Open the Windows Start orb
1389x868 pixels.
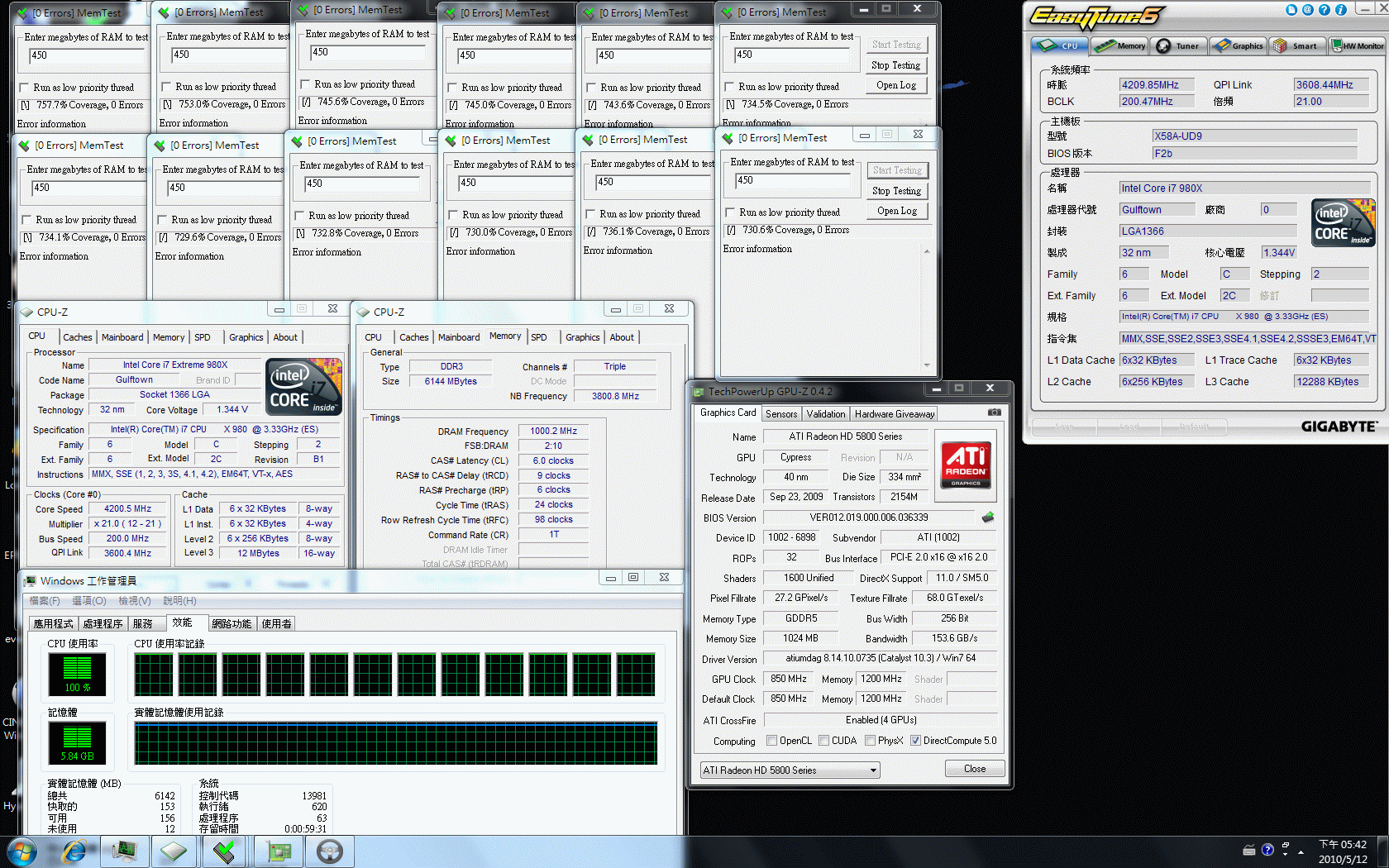pyautogui.click(x=22, y=851)
